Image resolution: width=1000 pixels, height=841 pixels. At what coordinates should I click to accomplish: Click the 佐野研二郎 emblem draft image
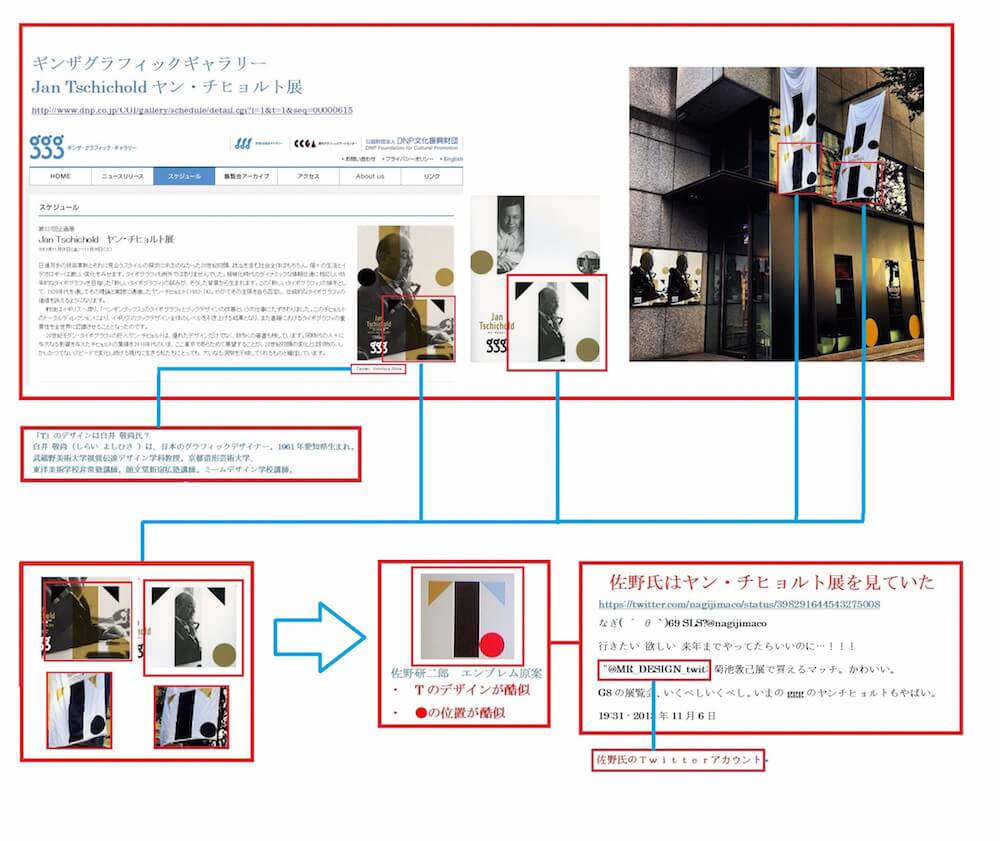pyautogui.click(x=467, y=616)
